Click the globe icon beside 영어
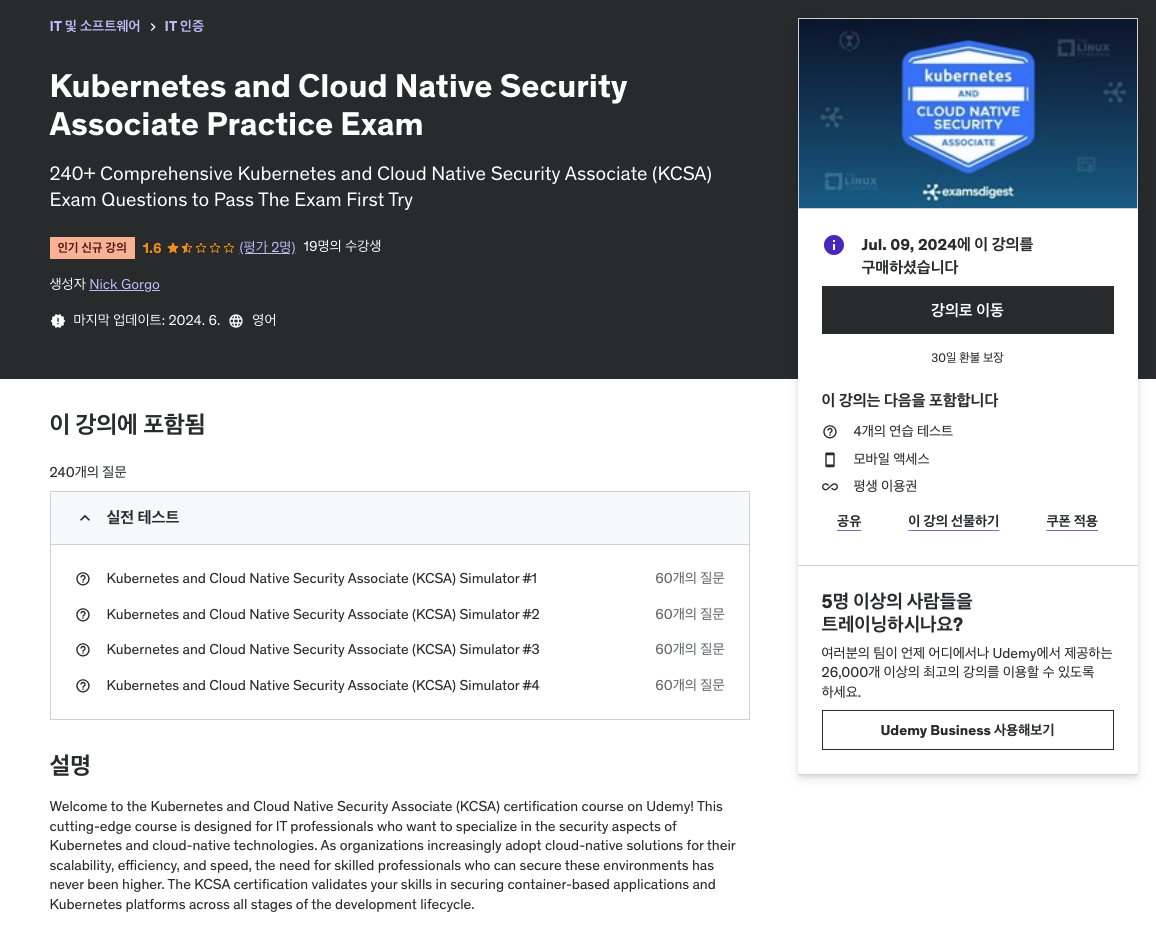 (236, 321)
